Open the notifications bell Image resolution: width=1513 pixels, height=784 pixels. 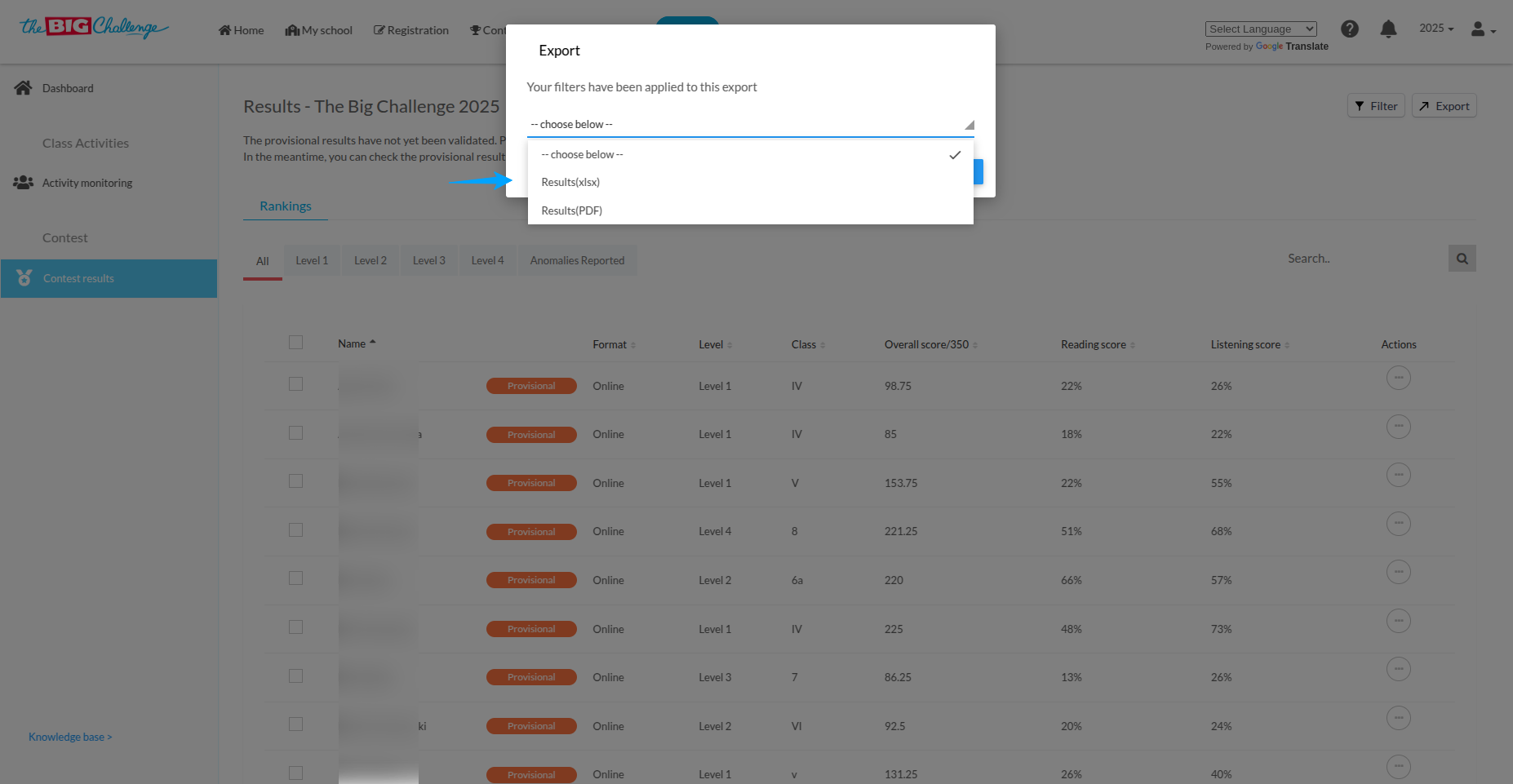click(x=1388, y=29)
